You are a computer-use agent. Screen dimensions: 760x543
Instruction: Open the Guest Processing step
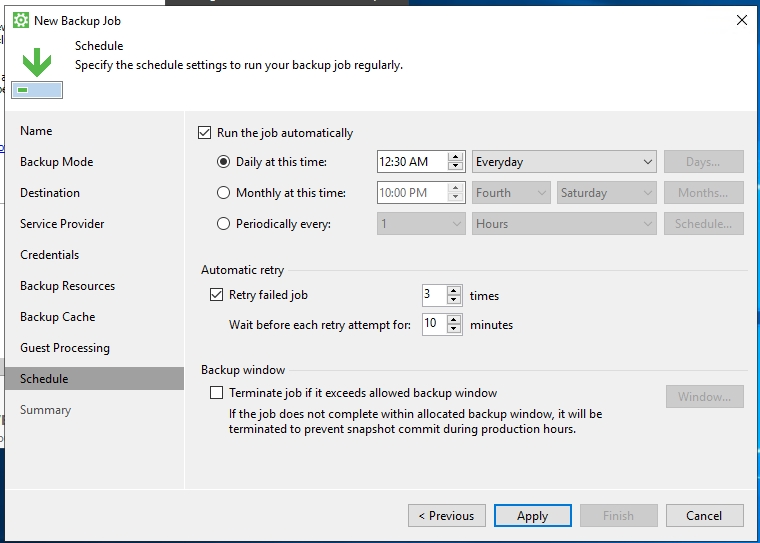coord(65,348)
